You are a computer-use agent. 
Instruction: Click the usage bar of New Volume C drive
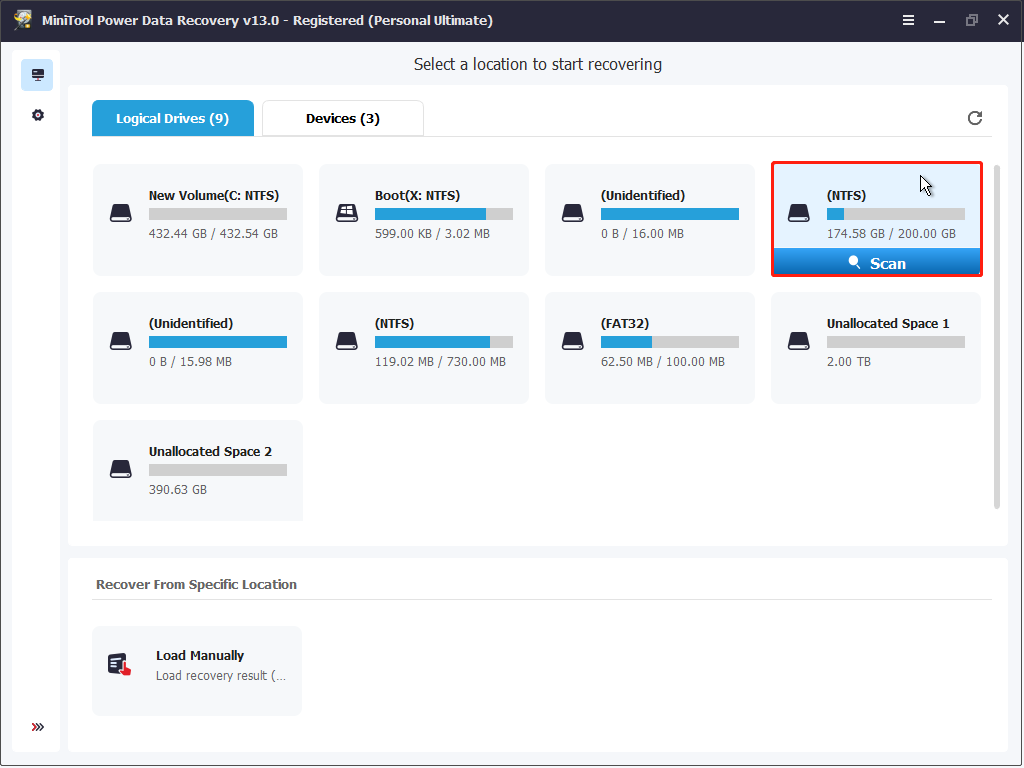pos(217,214)
